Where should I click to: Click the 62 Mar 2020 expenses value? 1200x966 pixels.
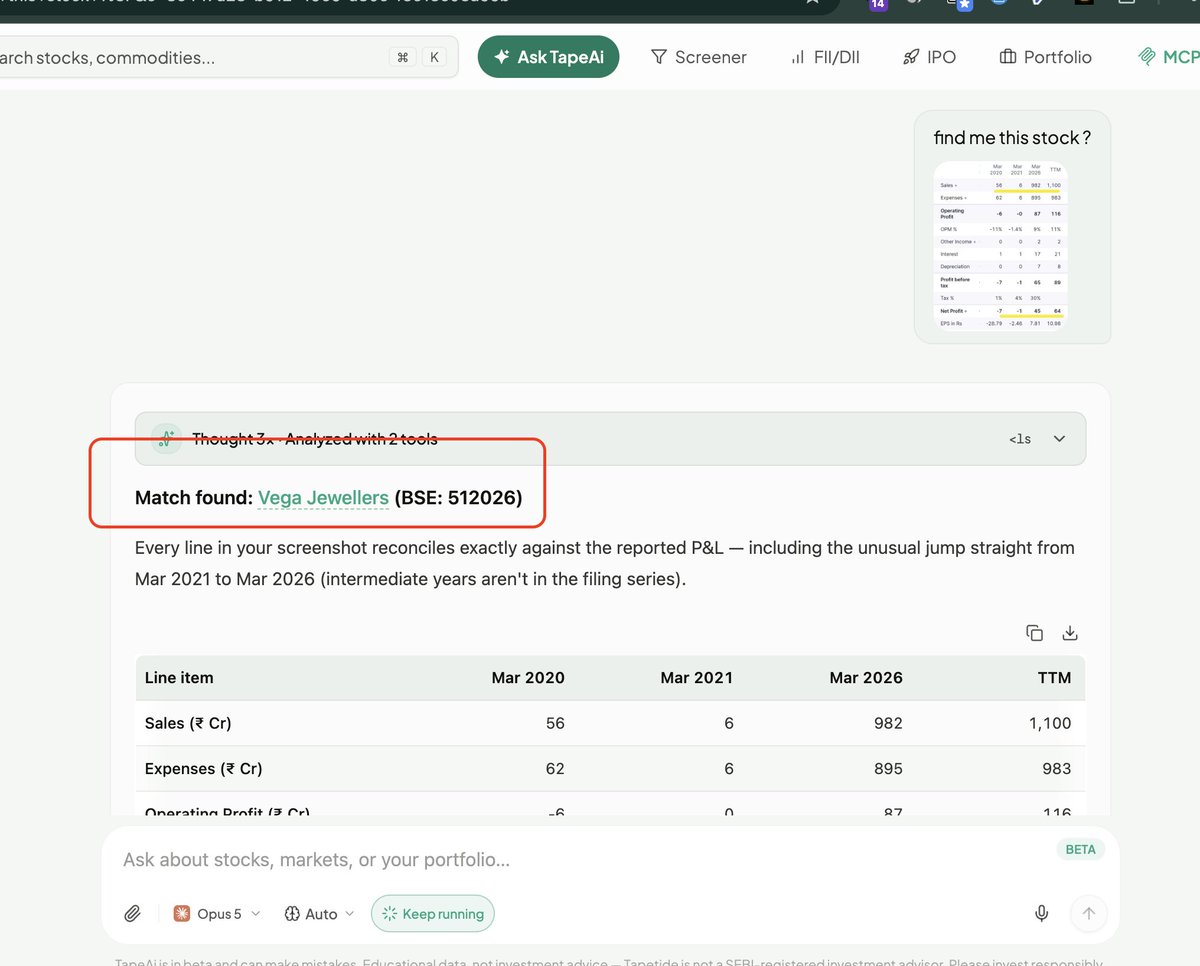tap(555, 769)
